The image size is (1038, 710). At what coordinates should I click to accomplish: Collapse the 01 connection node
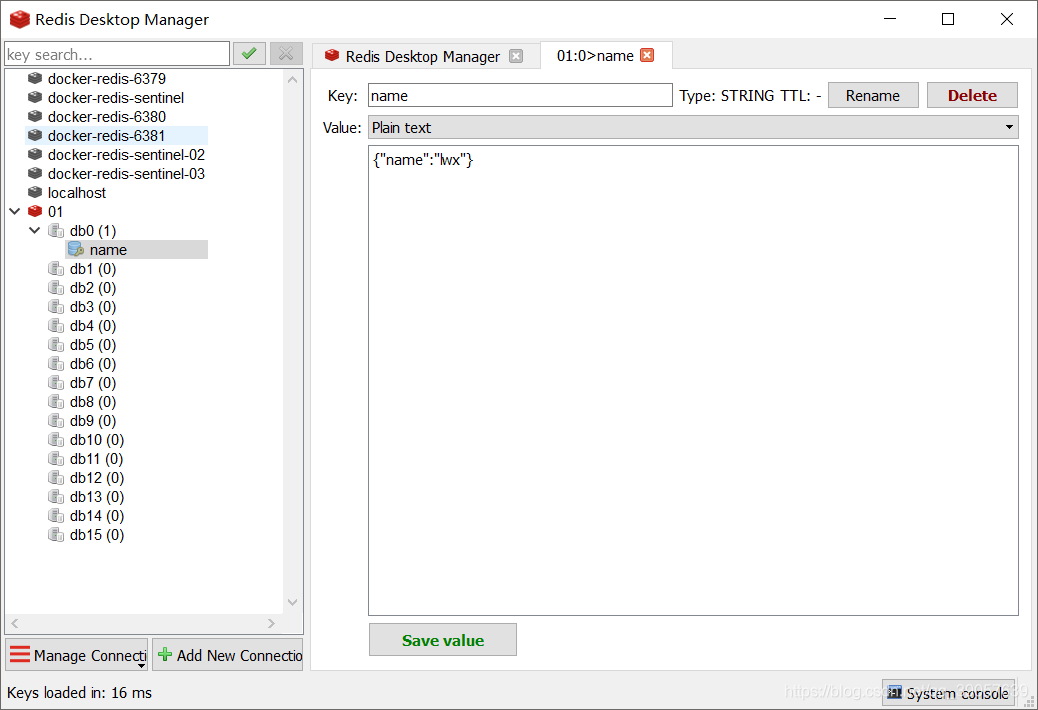tap(15, 212)
